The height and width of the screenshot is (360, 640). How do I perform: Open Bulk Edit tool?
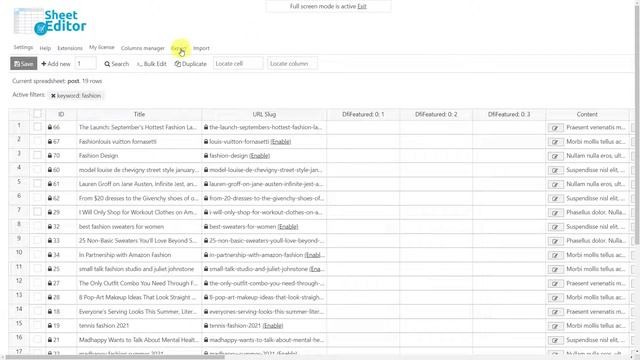(151, 64)
